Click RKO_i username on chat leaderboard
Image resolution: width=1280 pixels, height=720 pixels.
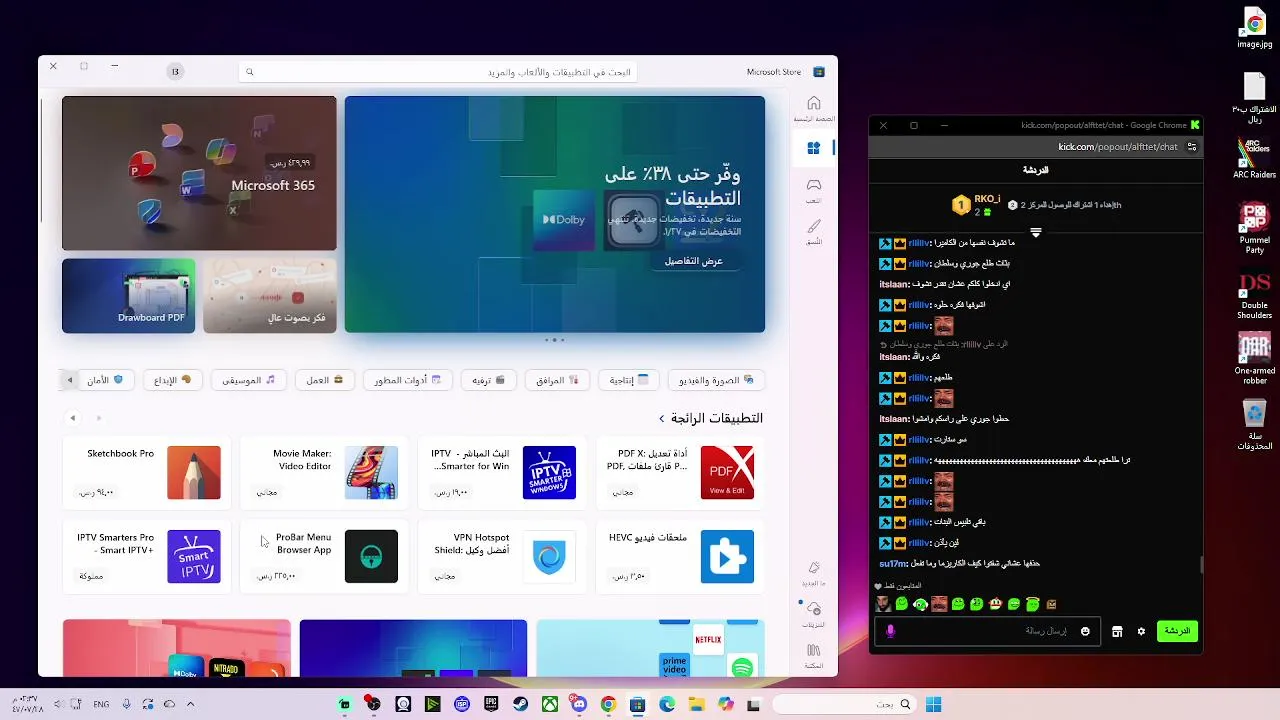point(987,199)
